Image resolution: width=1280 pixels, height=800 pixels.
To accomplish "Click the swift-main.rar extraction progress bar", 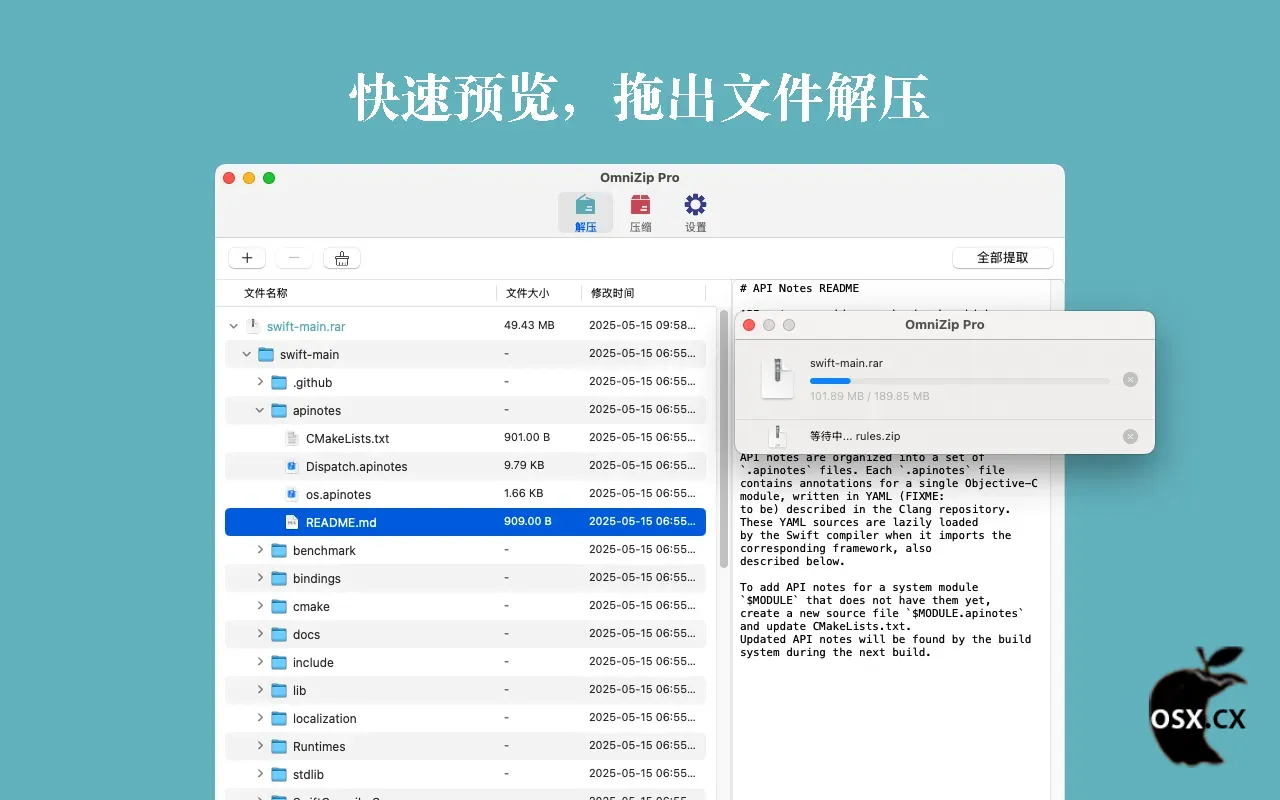I will click(960, 381).
